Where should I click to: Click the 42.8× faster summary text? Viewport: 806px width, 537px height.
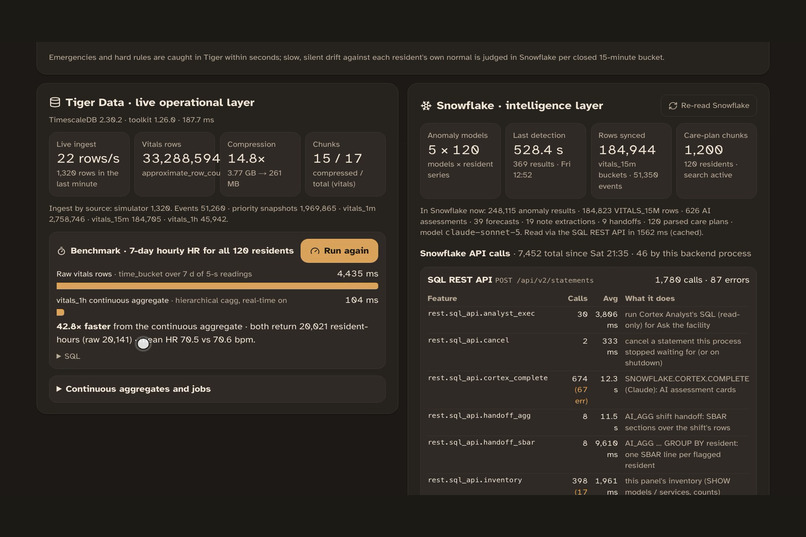click(x=83, y=326)
